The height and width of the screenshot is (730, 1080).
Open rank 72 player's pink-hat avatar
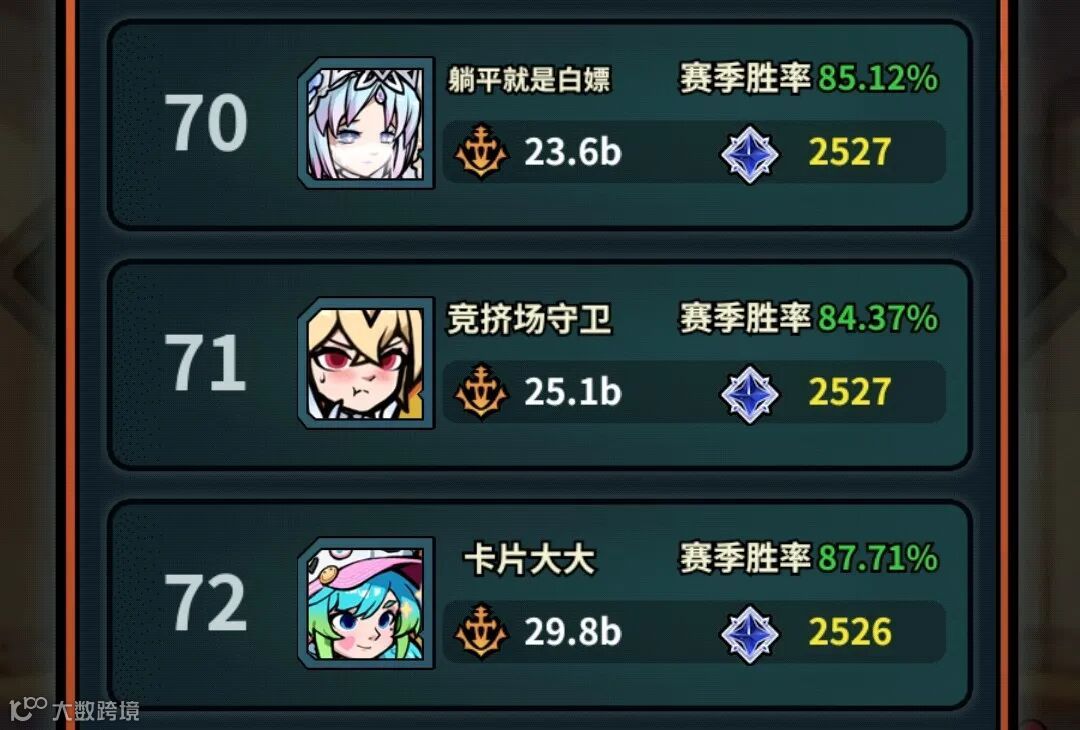coord(366,603)
